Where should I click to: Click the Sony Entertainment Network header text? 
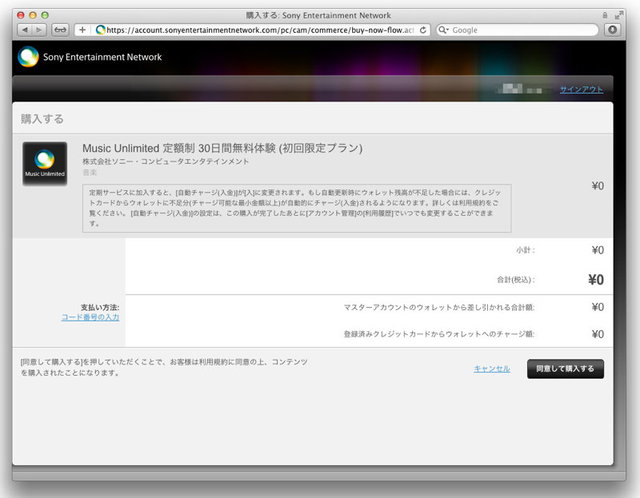(102, 57)
